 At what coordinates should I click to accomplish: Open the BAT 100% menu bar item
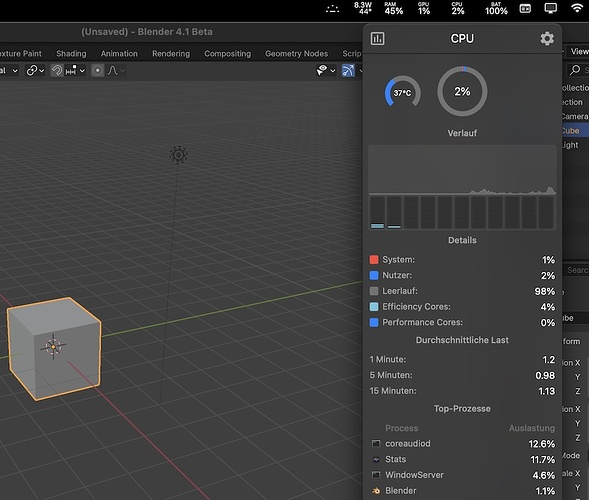pos(496,8)
